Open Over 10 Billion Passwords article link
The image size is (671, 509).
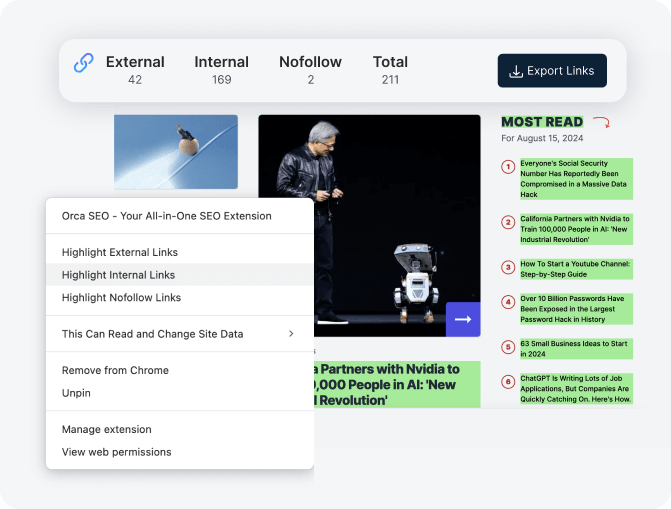click(576, 309)
